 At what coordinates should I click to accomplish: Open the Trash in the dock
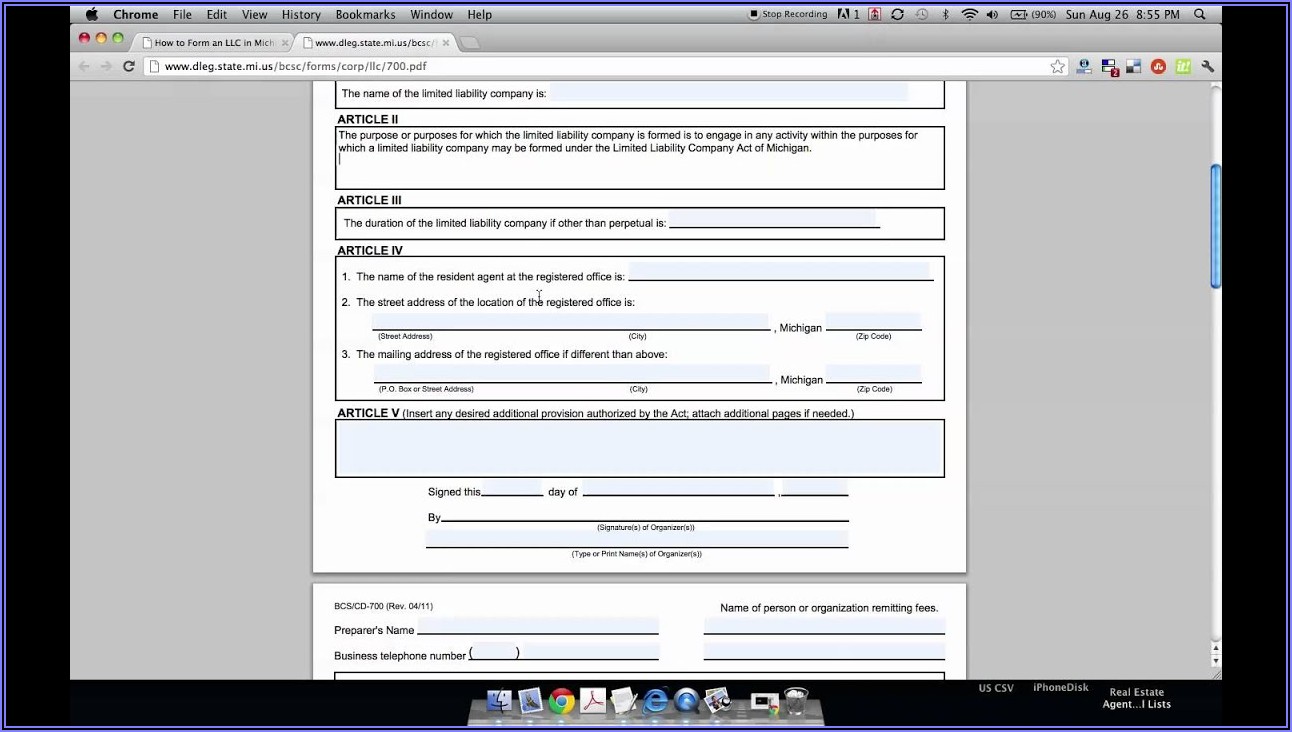795,700
